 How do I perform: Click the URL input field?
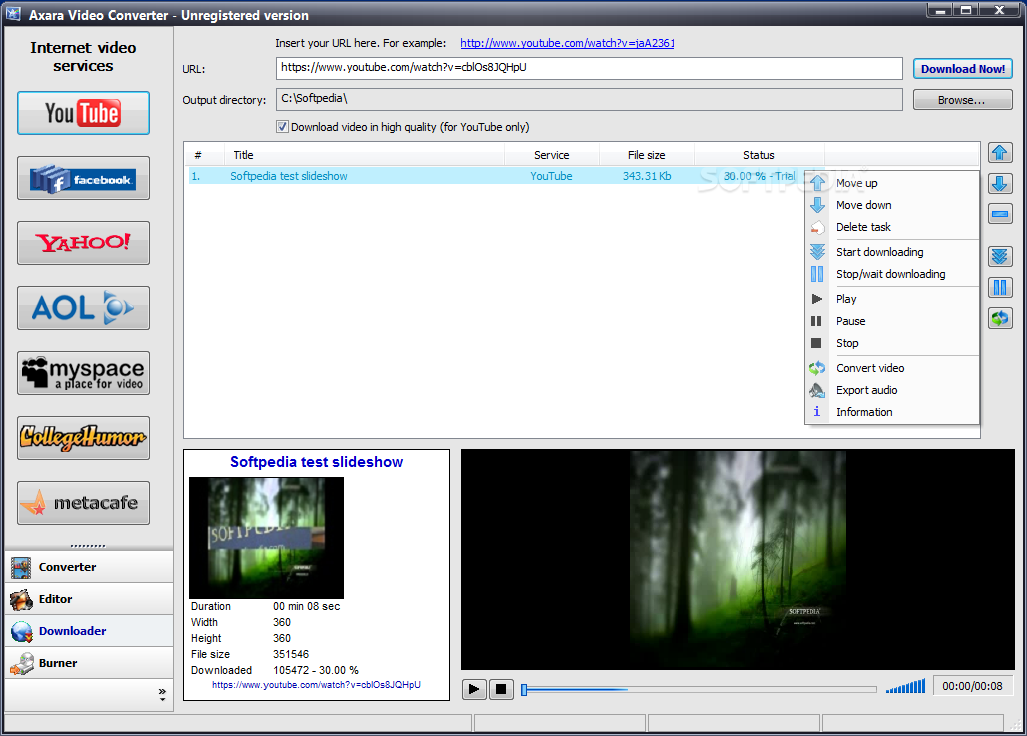point(589,68)
